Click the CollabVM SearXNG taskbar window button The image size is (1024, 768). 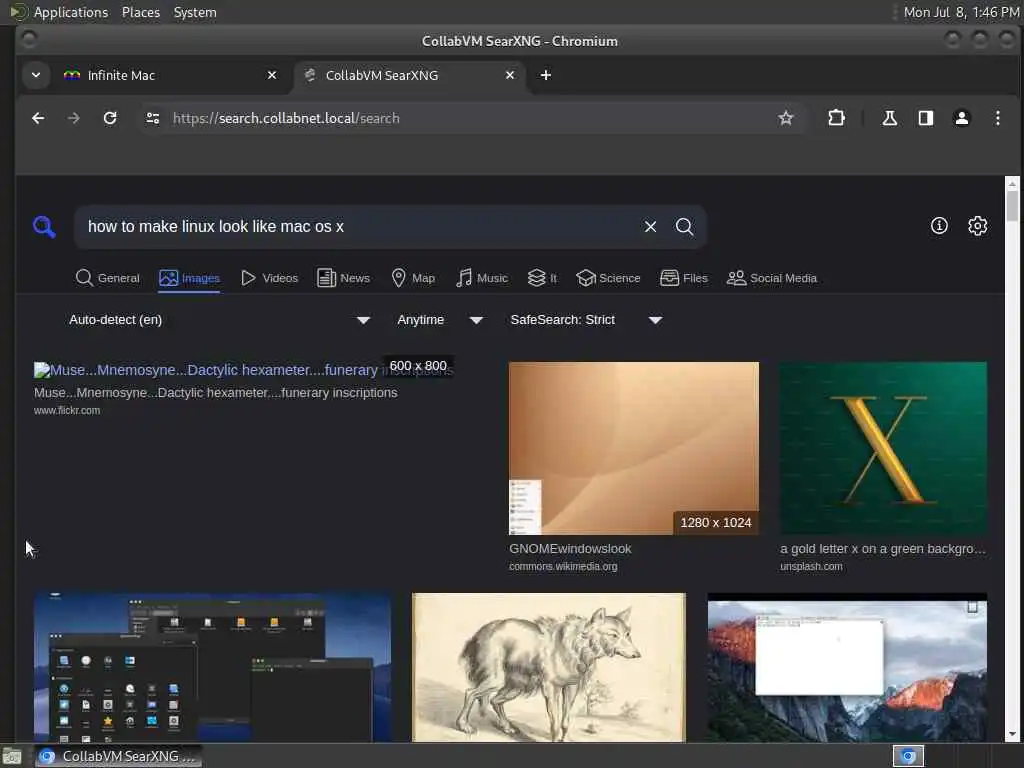click(x=118, y=756)
